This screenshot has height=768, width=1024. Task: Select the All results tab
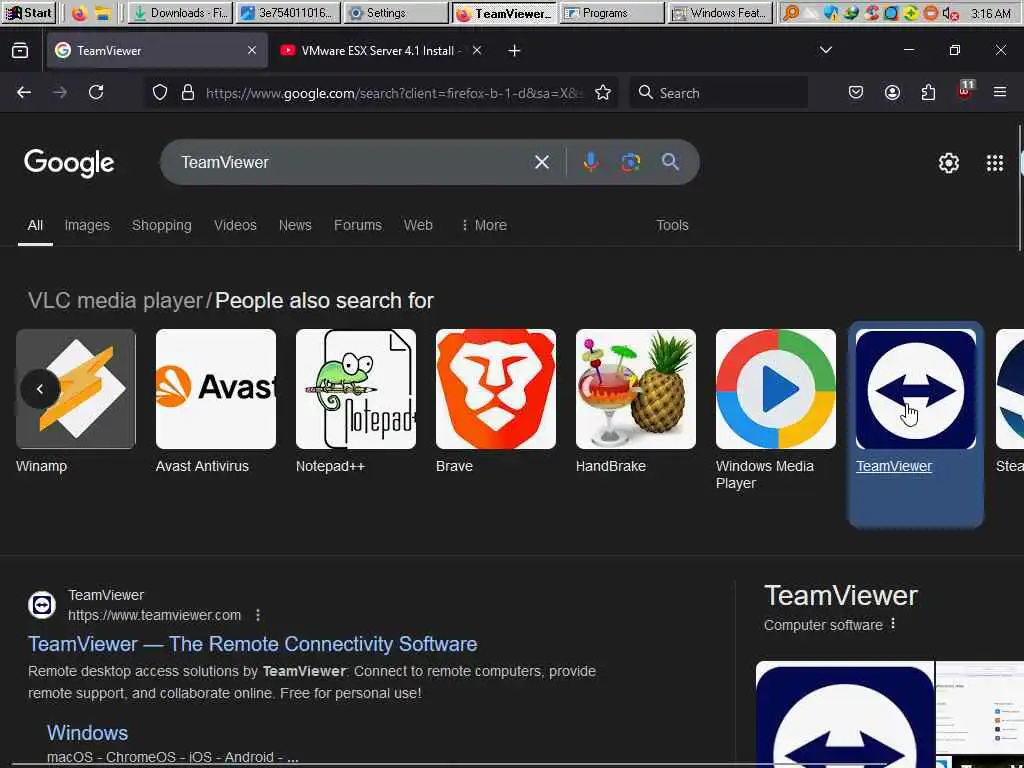pos(35,225)
